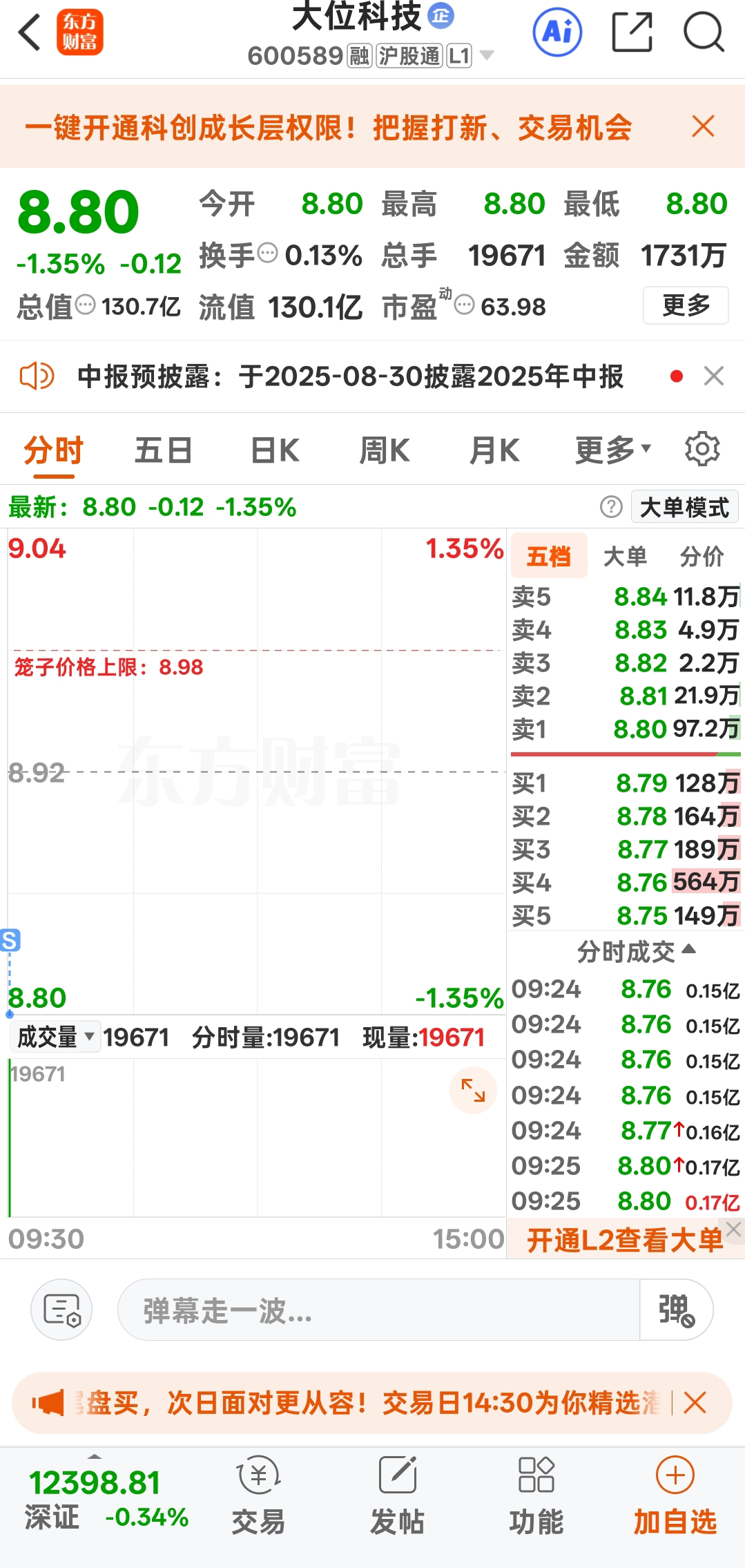Tap the S marker on chart
Viewport: 745px width, 1568px height.
tap(10, 940)
